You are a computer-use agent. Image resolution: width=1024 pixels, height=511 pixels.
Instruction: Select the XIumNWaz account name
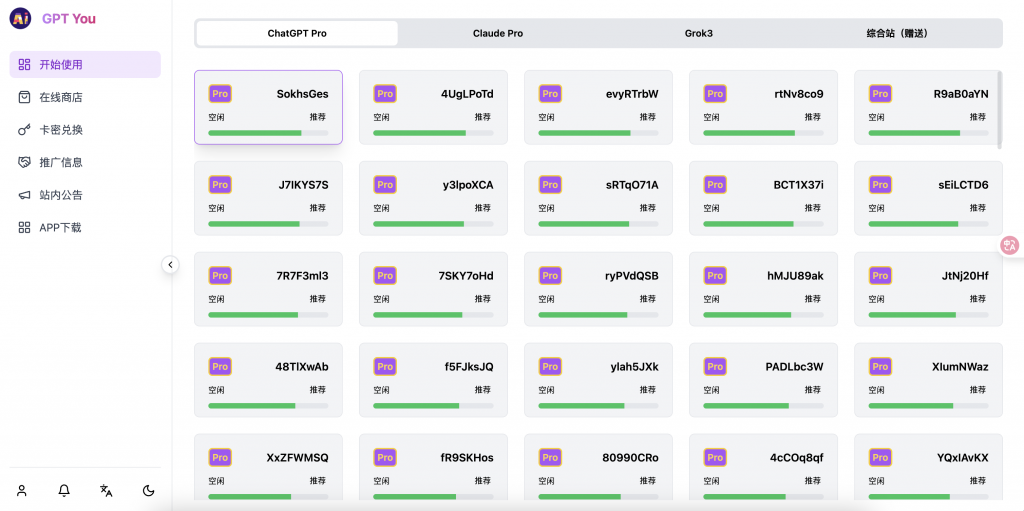tap(961, 367)
